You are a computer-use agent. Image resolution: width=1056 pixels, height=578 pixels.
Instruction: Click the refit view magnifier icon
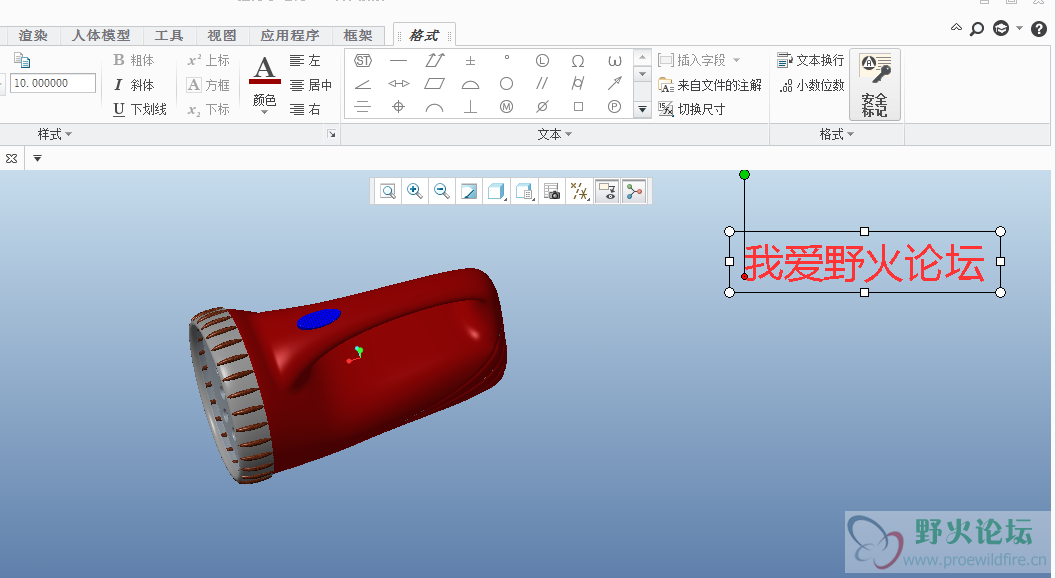click(388, 191)
